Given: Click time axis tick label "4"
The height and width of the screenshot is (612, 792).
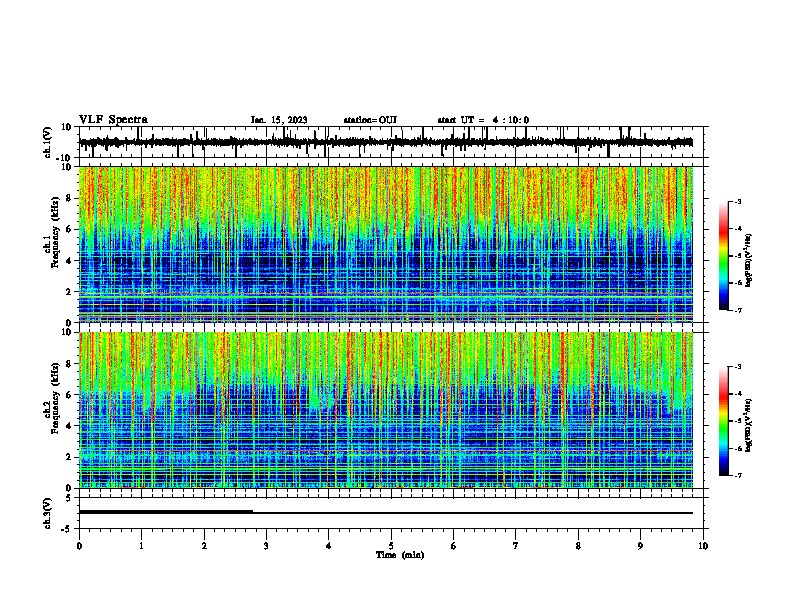Looking at the screenshot, I should [329, 546].
